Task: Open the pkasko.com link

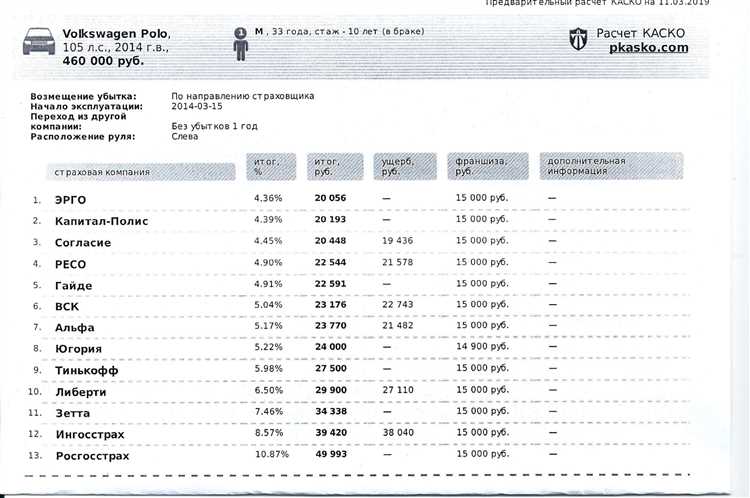Action: [649, 48]
